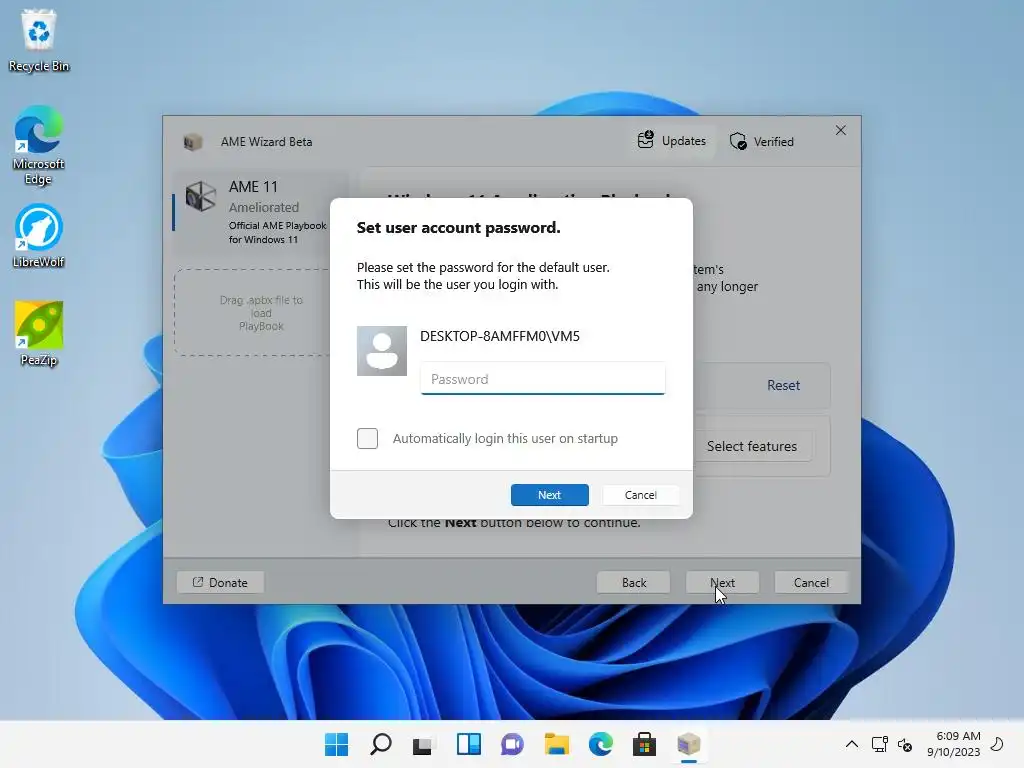Click the user avatar picture
The image size is (1024, 768).
pyautogui.click(x=382, y=351)
